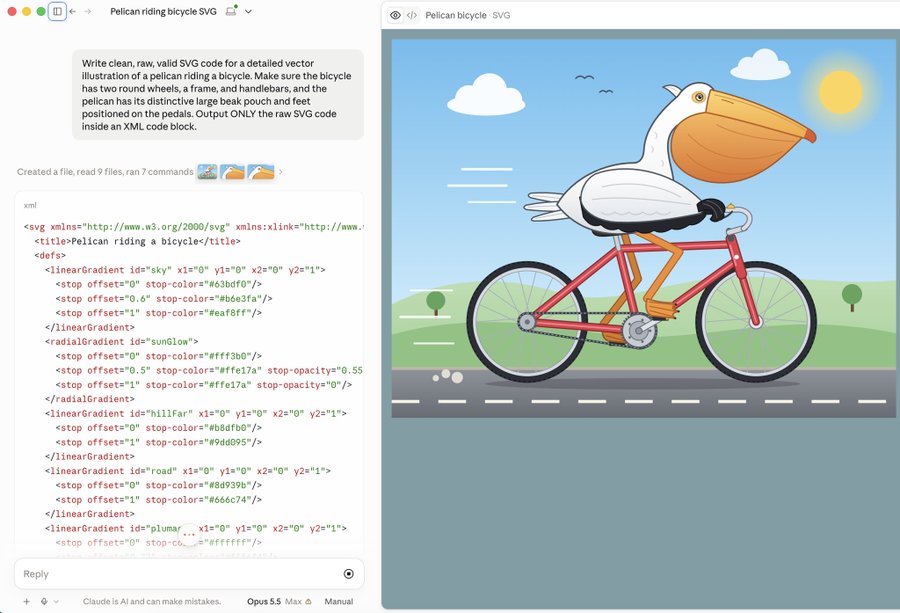Open the second pelican thumbnail image
The width and height of the screenshot is (900, 613).
pos(232,172)
